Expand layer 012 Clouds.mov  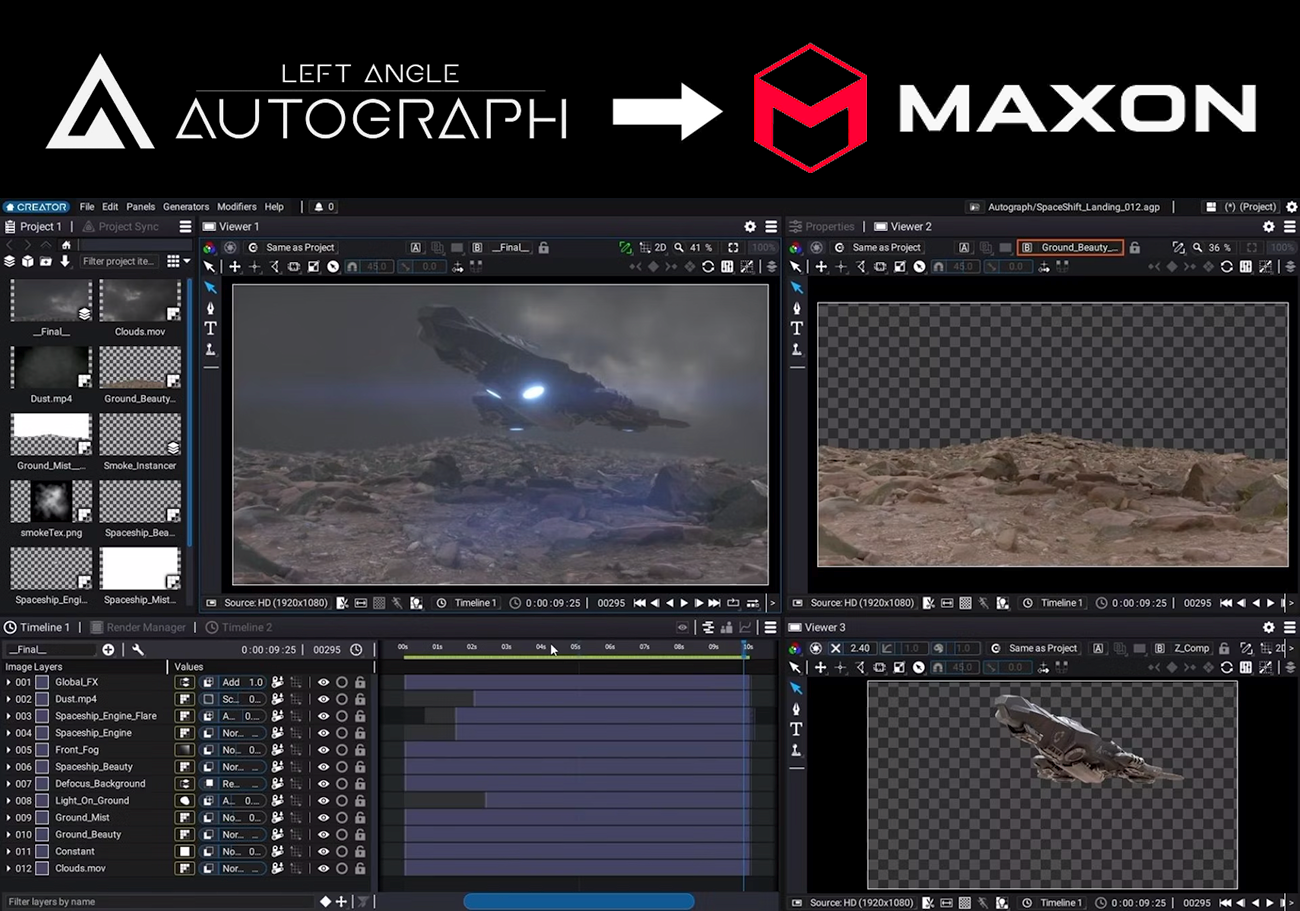click(8, 869)
